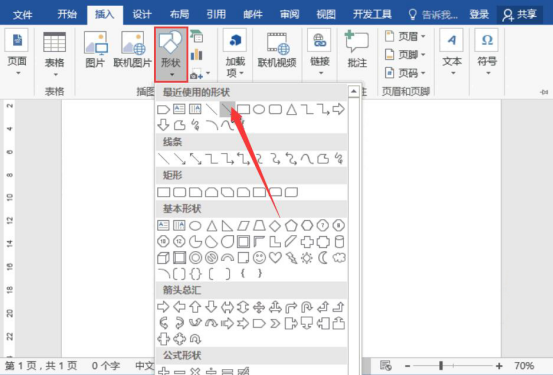This screenshot has height=375, width=553.
Task: Select the cylinder shape in 基本形状
Action: (339, 242)
